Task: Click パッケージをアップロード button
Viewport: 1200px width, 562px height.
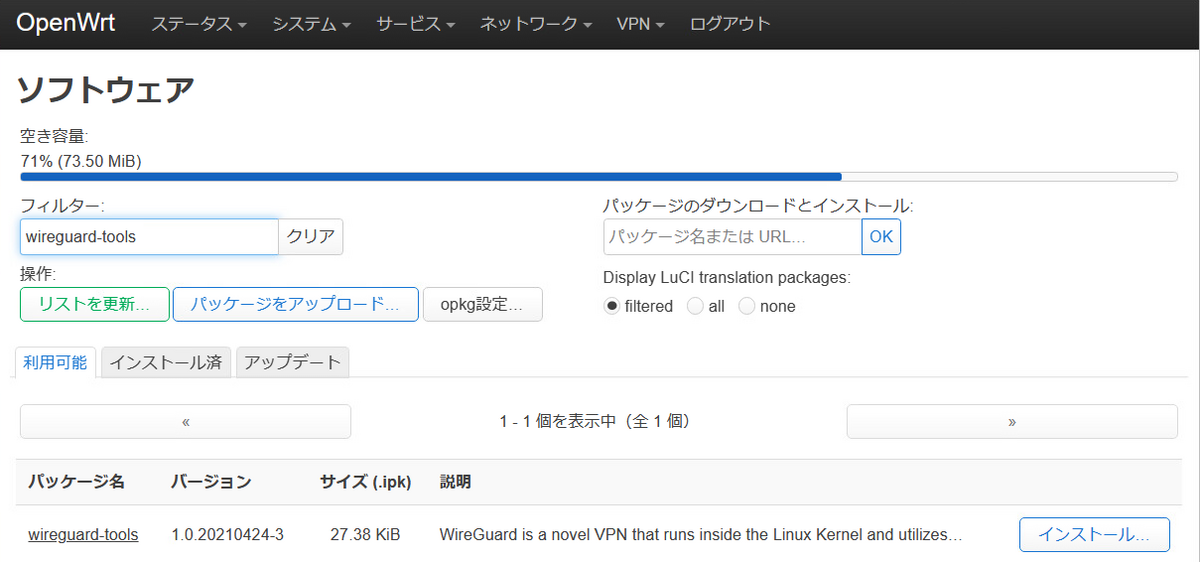Action: pyautogui.click(x=296, y=305)
